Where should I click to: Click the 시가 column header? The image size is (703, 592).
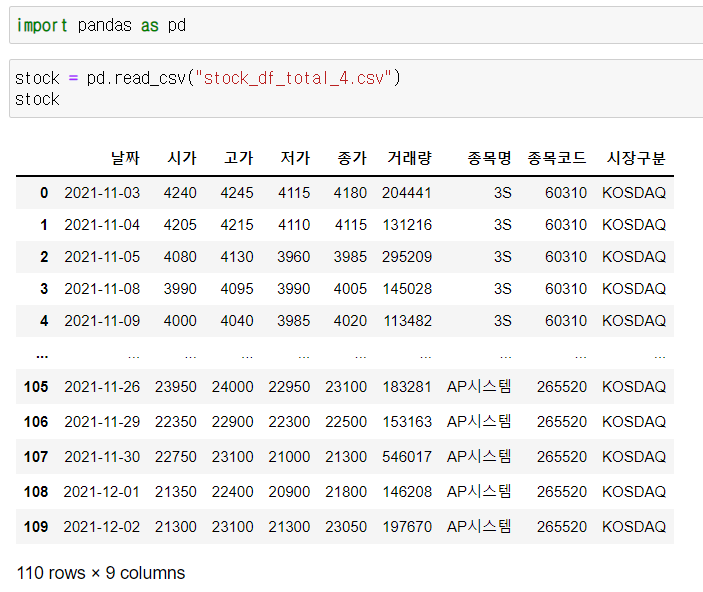pyautogui.click(x=182, y=158)
